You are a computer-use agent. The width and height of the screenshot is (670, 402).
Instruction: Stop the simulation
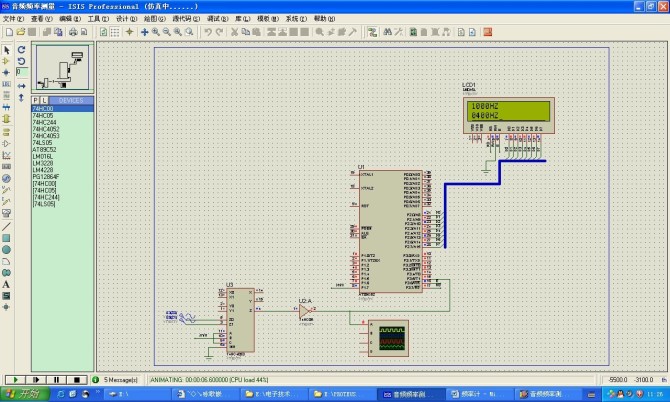[x=77, y=380]
